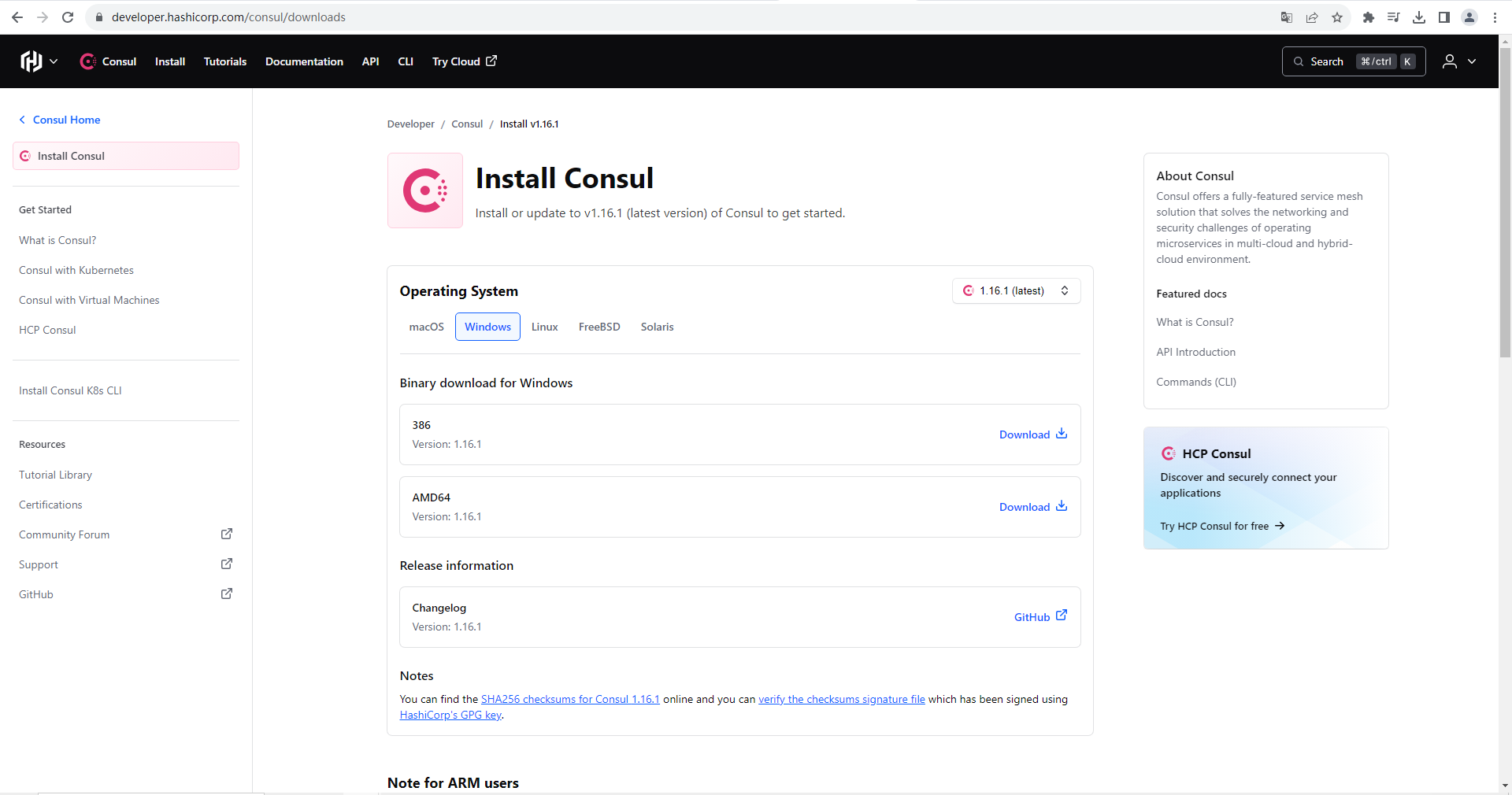Switch to macOS tab

coord(426,327)
